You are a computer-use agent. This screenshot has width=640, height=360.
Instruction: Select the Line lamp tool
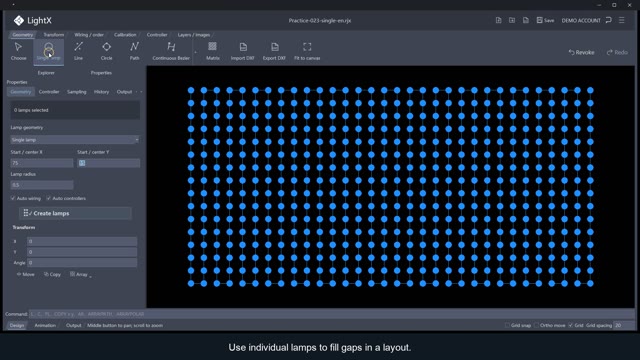point(78,51)
